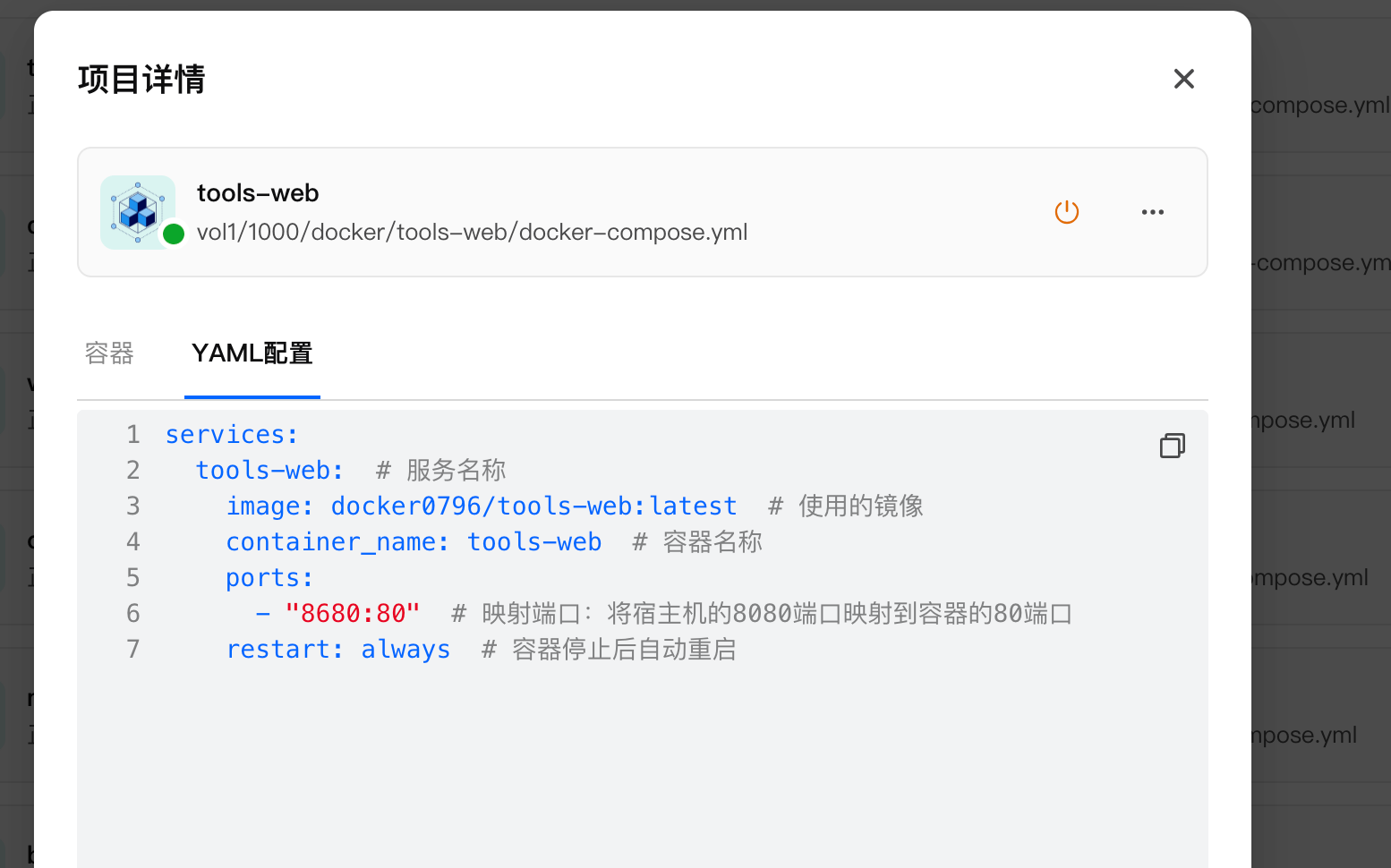Image resolution: width=1391 pixels, height=868 pixels.
Task: Click the docker-compose.yml file path text
Action: (x=472, y=233)
